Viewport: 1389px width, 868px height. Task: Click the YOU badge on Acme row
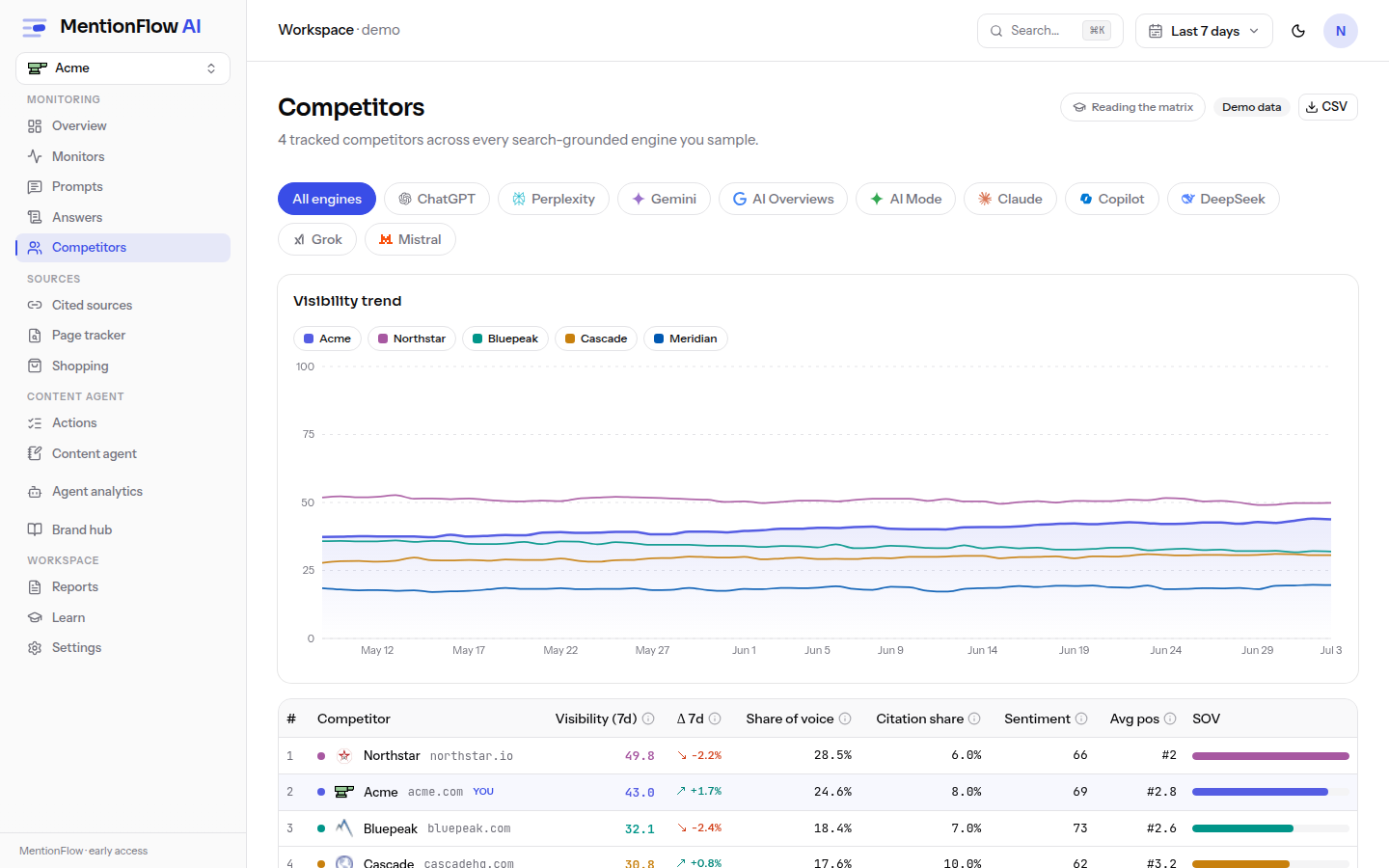click(483, 792)
